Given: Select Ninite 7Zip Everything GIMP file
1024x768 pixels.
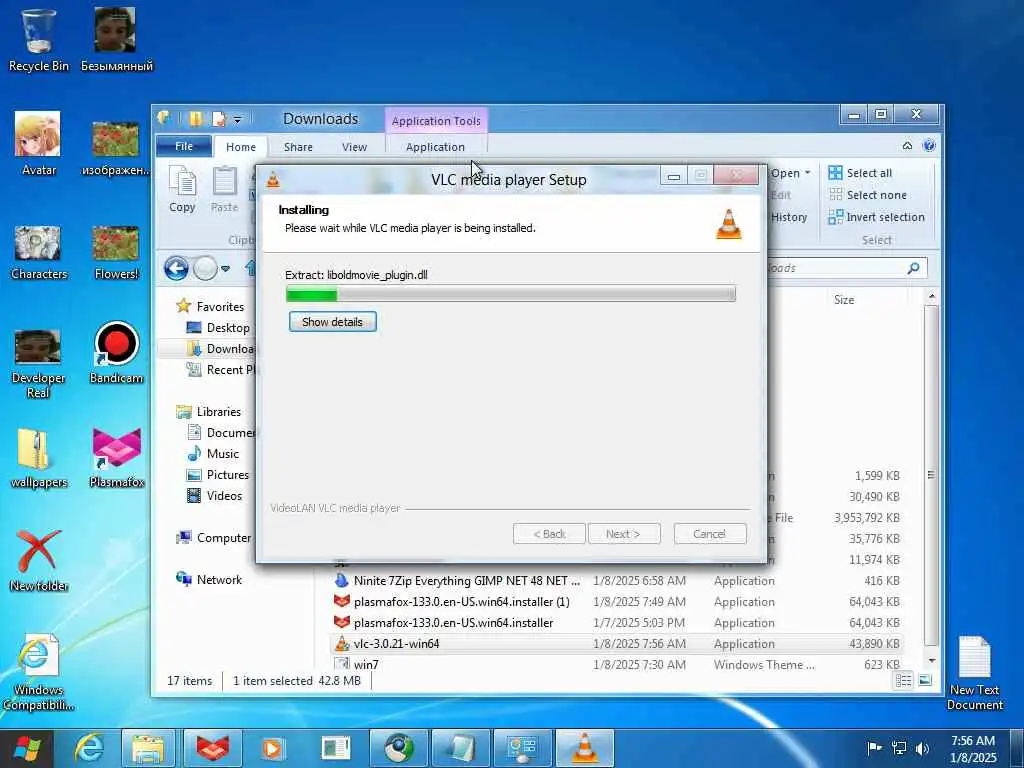Looking at the screenshot, I should click(617, 581).
